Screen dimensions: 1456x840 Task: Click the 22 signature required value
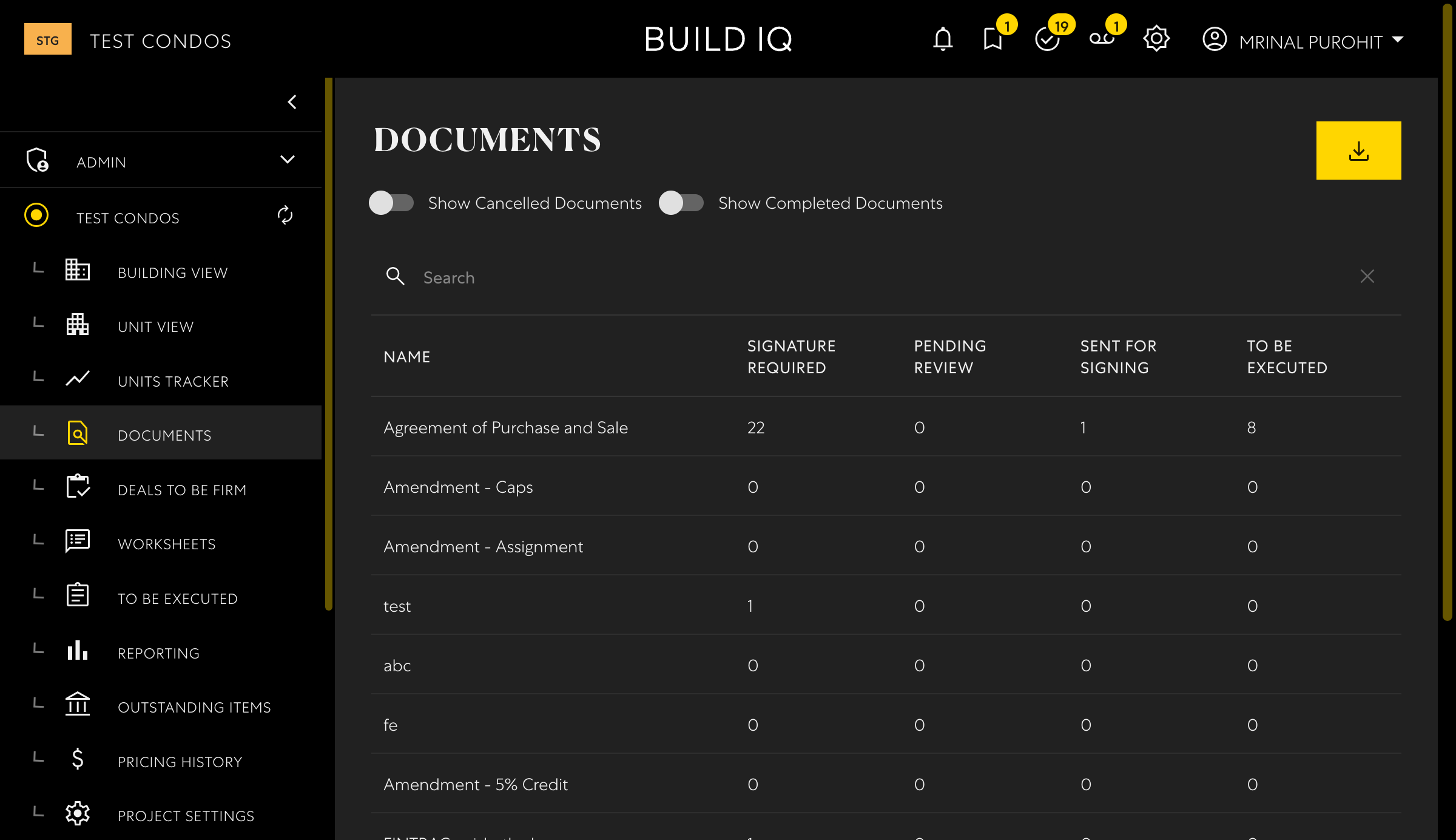[756, 427]
